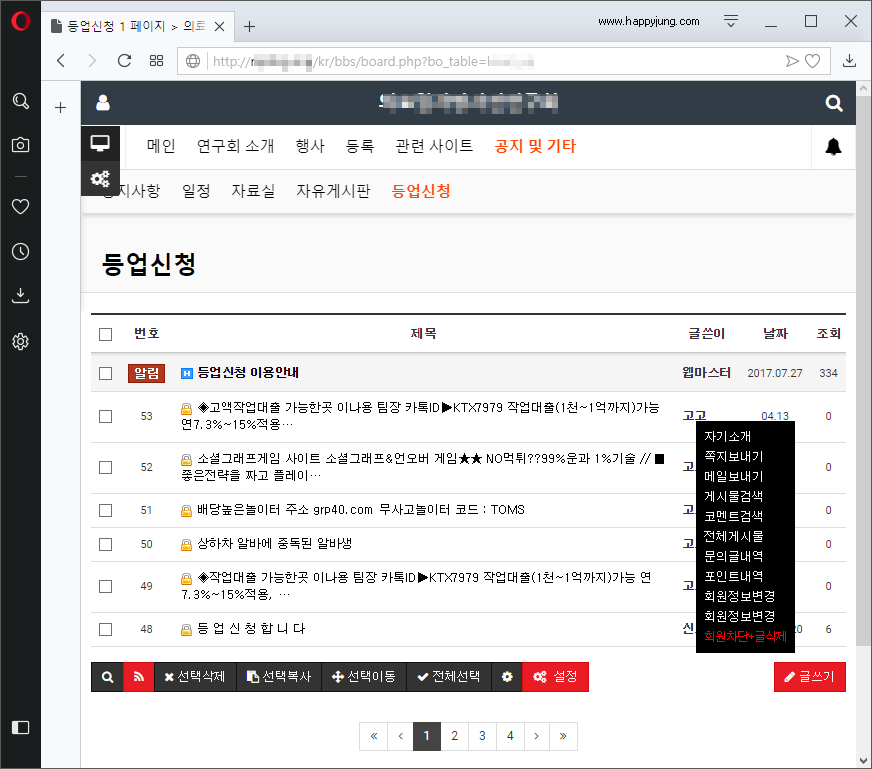Open the user profile icon in site header

pyautogui.click(x=103, y=103)
